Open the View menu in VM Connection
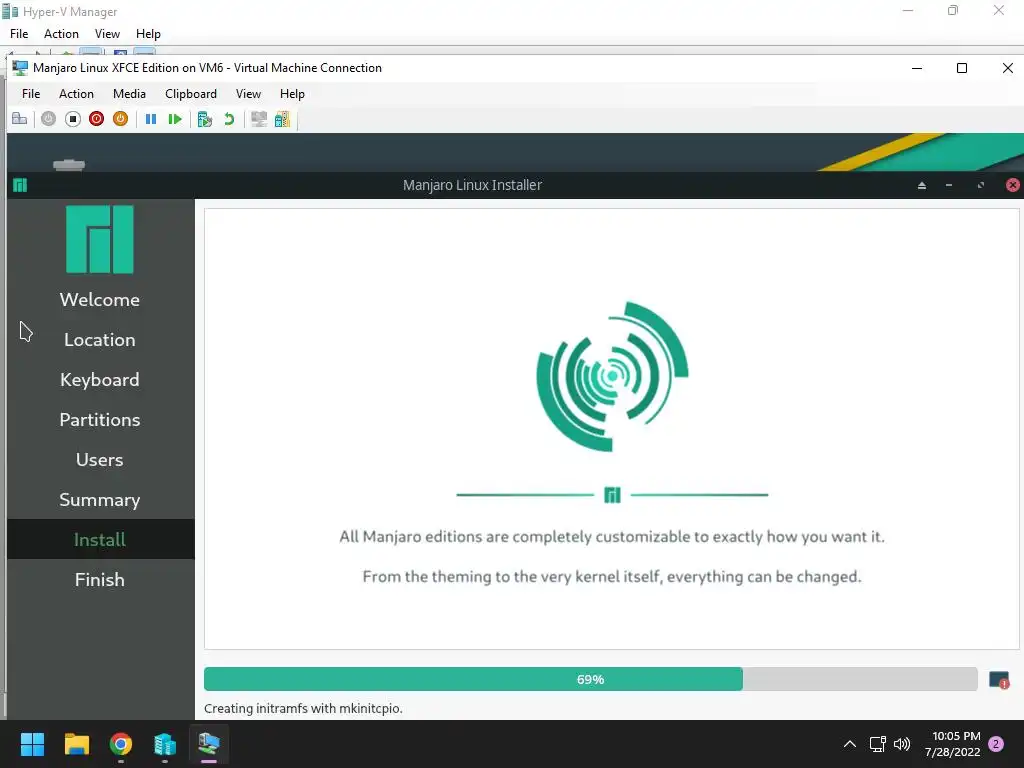Screen dimensions: 1024x768 point(248,94)
